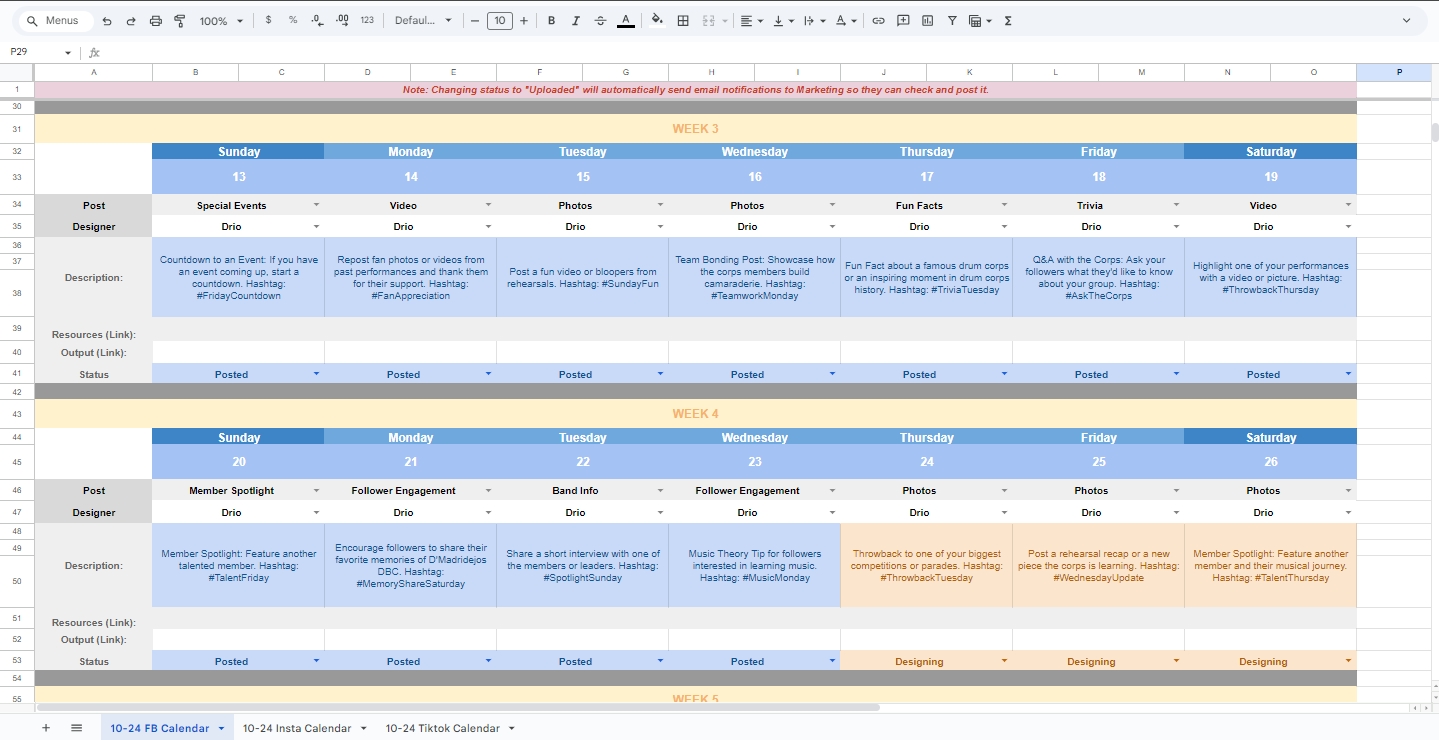Decrease decimal places
The height and width of the screenshot is (740, 1439).
[x=317, y=20]
